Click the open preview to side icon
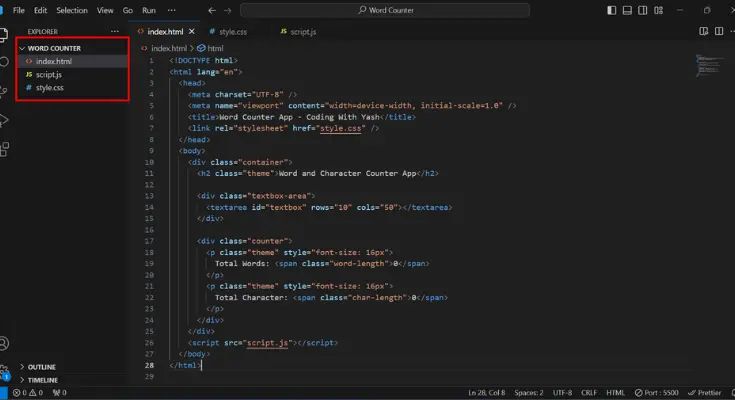The image size is (735, 400). coord(704,31)
